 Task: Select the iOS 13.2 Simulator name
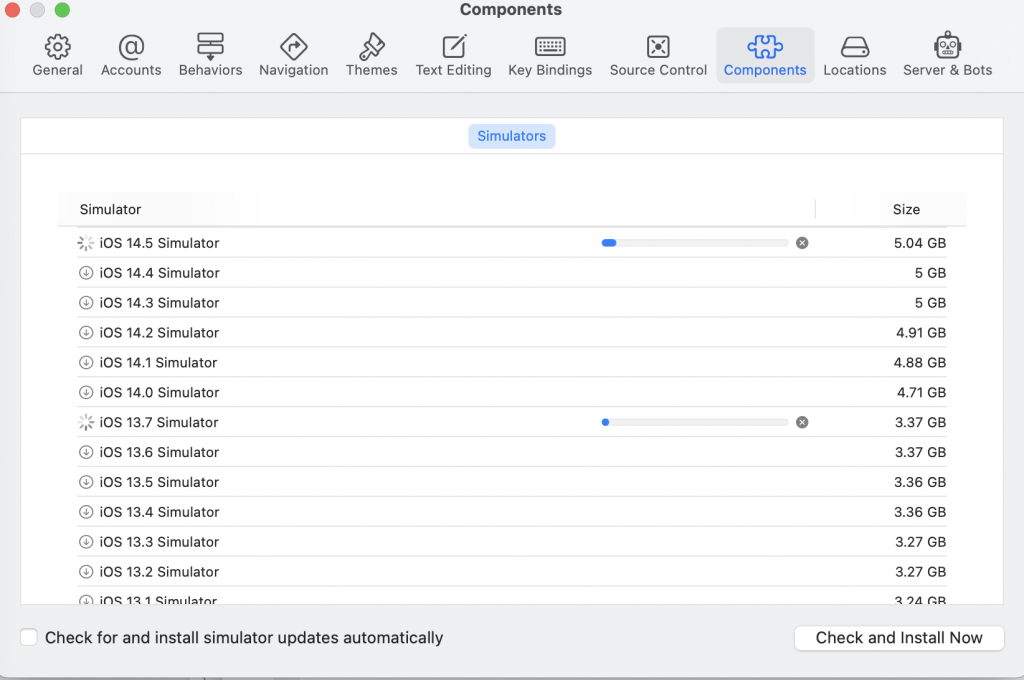159,572
